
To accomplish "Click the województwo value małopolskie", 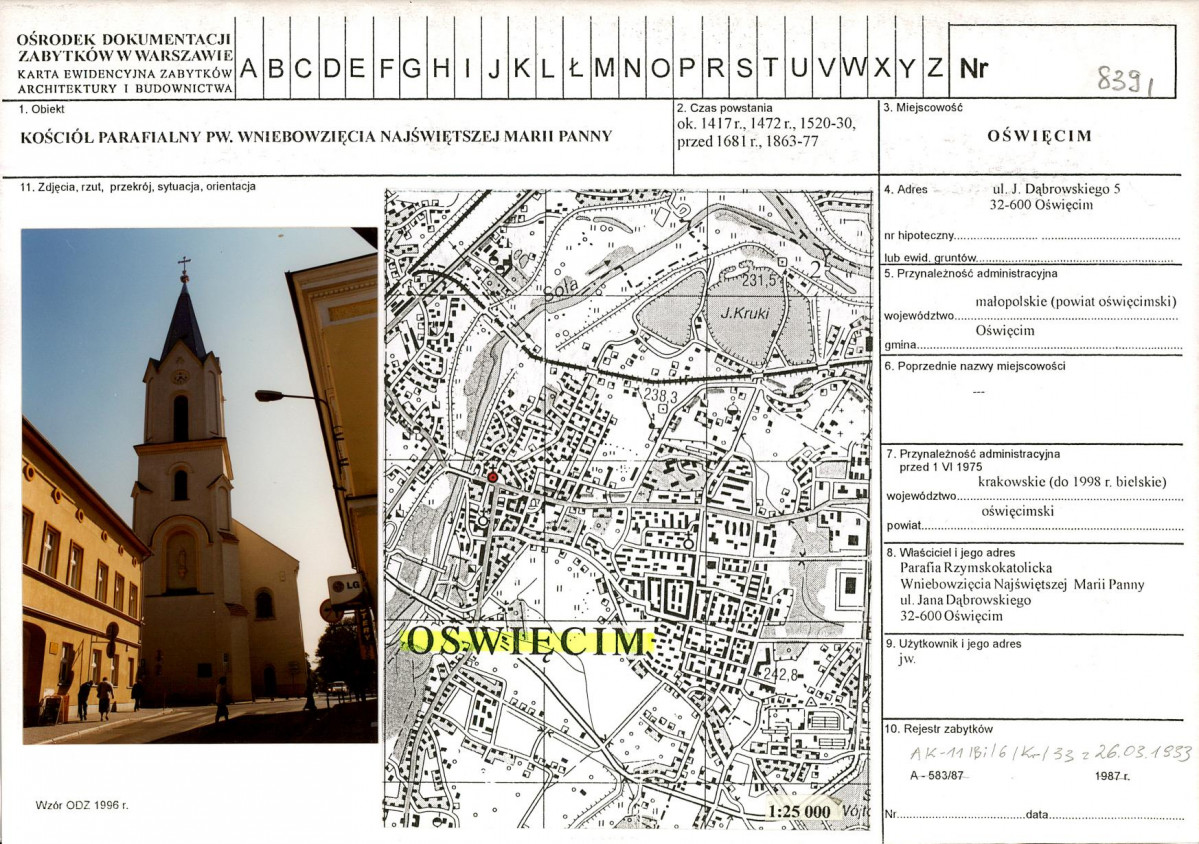I will (1075, 301).
